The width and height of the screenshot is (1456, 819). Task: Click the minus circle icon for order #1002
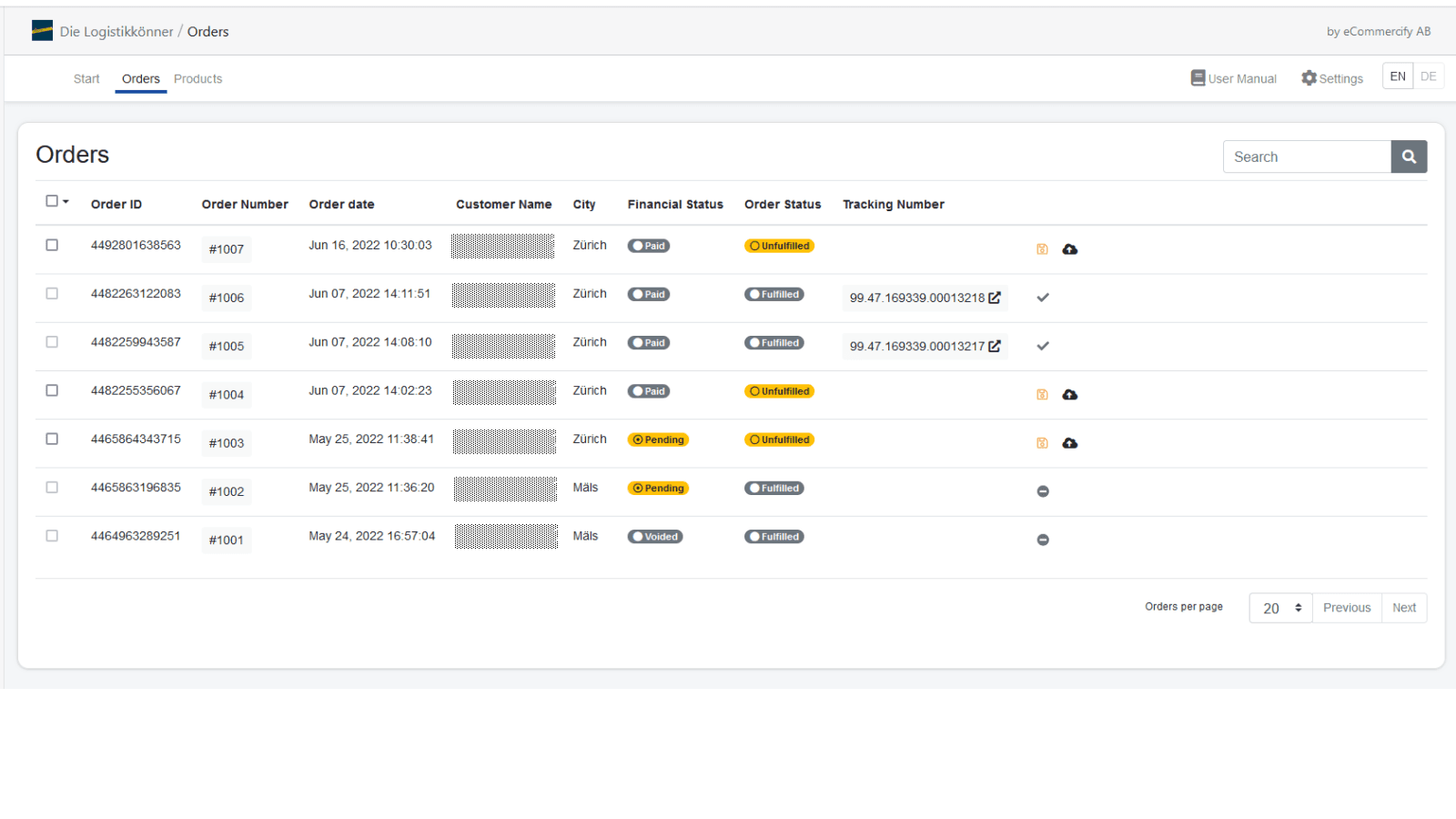[x=1043, y=491]
